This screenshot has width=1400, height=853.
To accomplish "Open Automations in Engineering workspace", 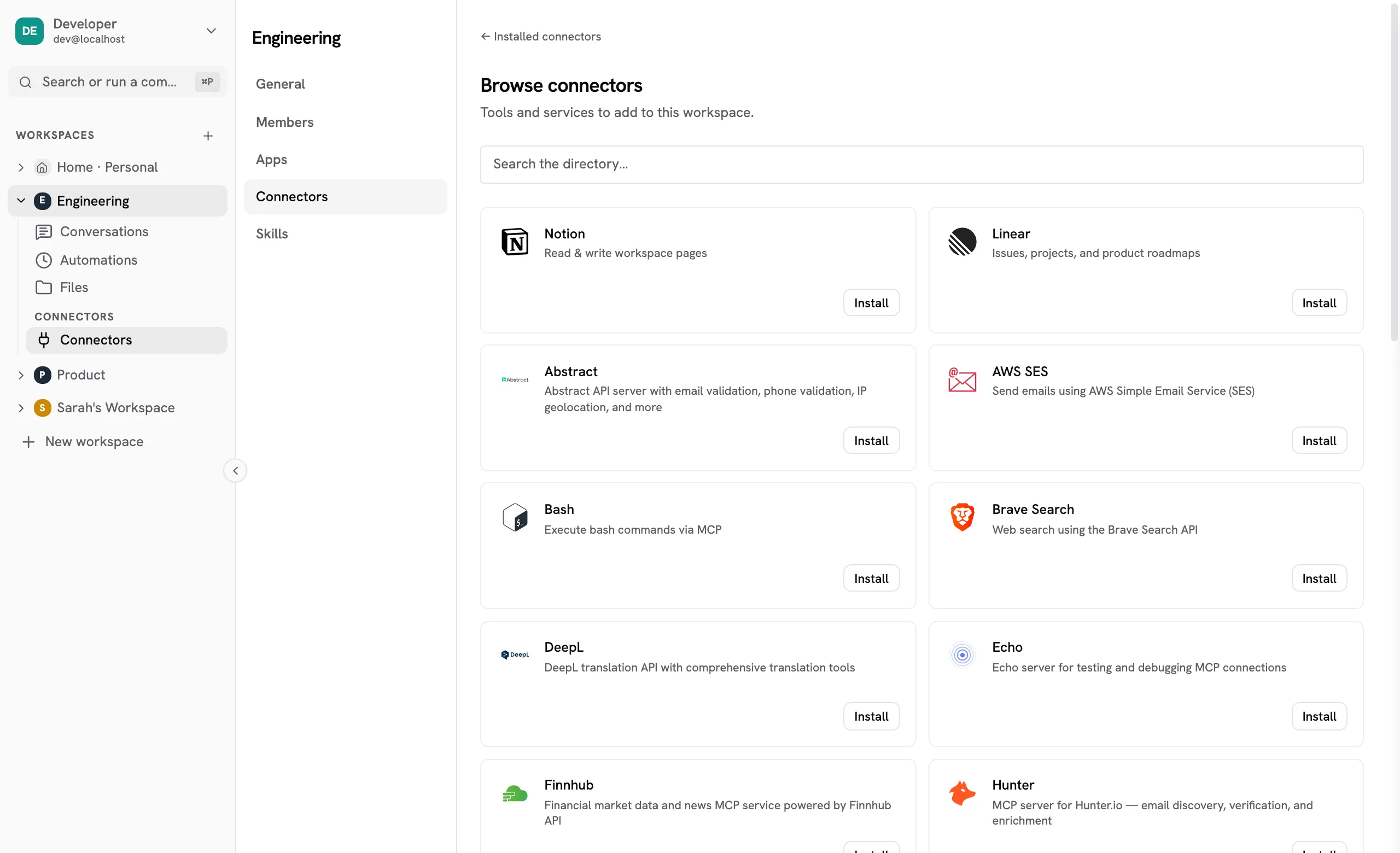I will coord(127,260).
